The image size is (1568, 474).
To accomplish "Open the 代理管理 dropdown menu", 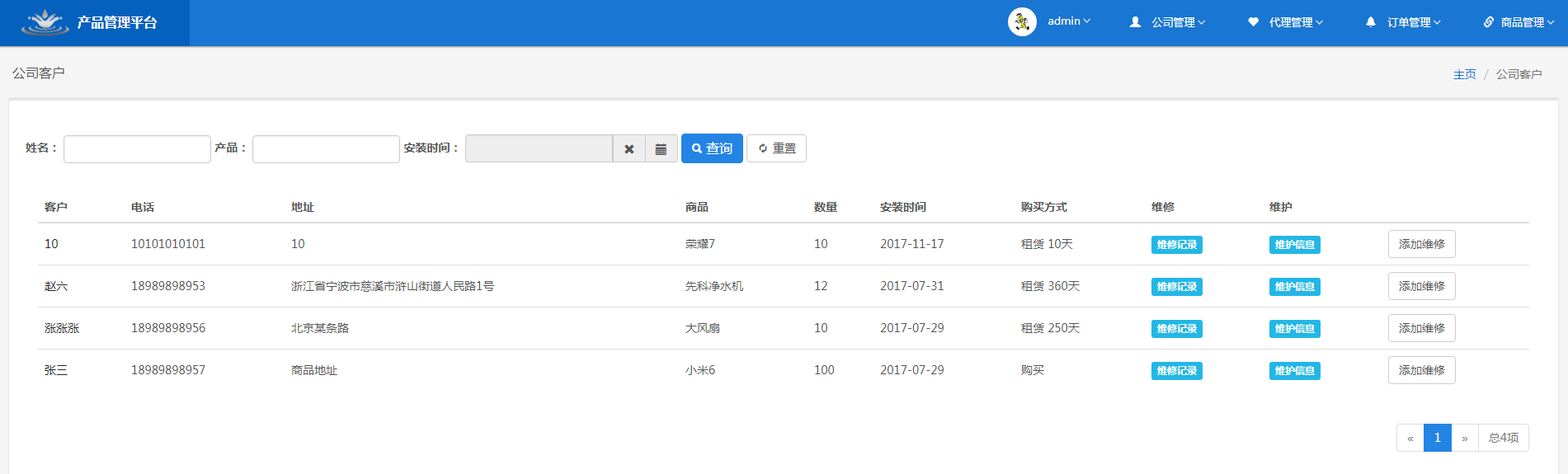I will tap(1285, 22).
